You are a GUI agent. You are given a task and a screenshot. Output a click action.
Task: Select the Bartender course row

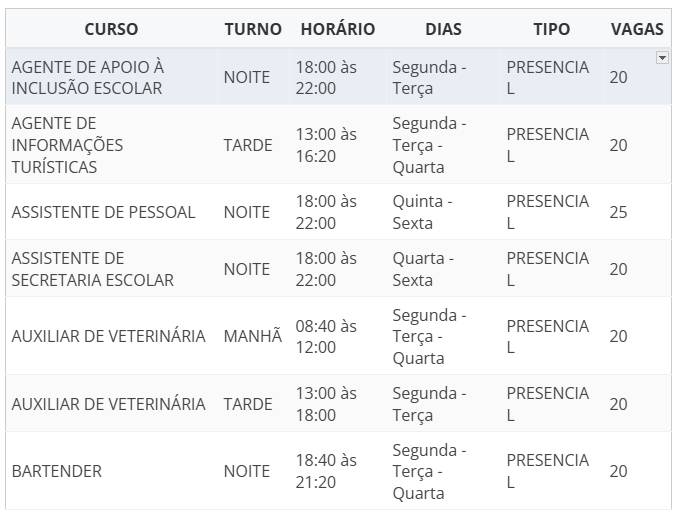coord(338,471)
